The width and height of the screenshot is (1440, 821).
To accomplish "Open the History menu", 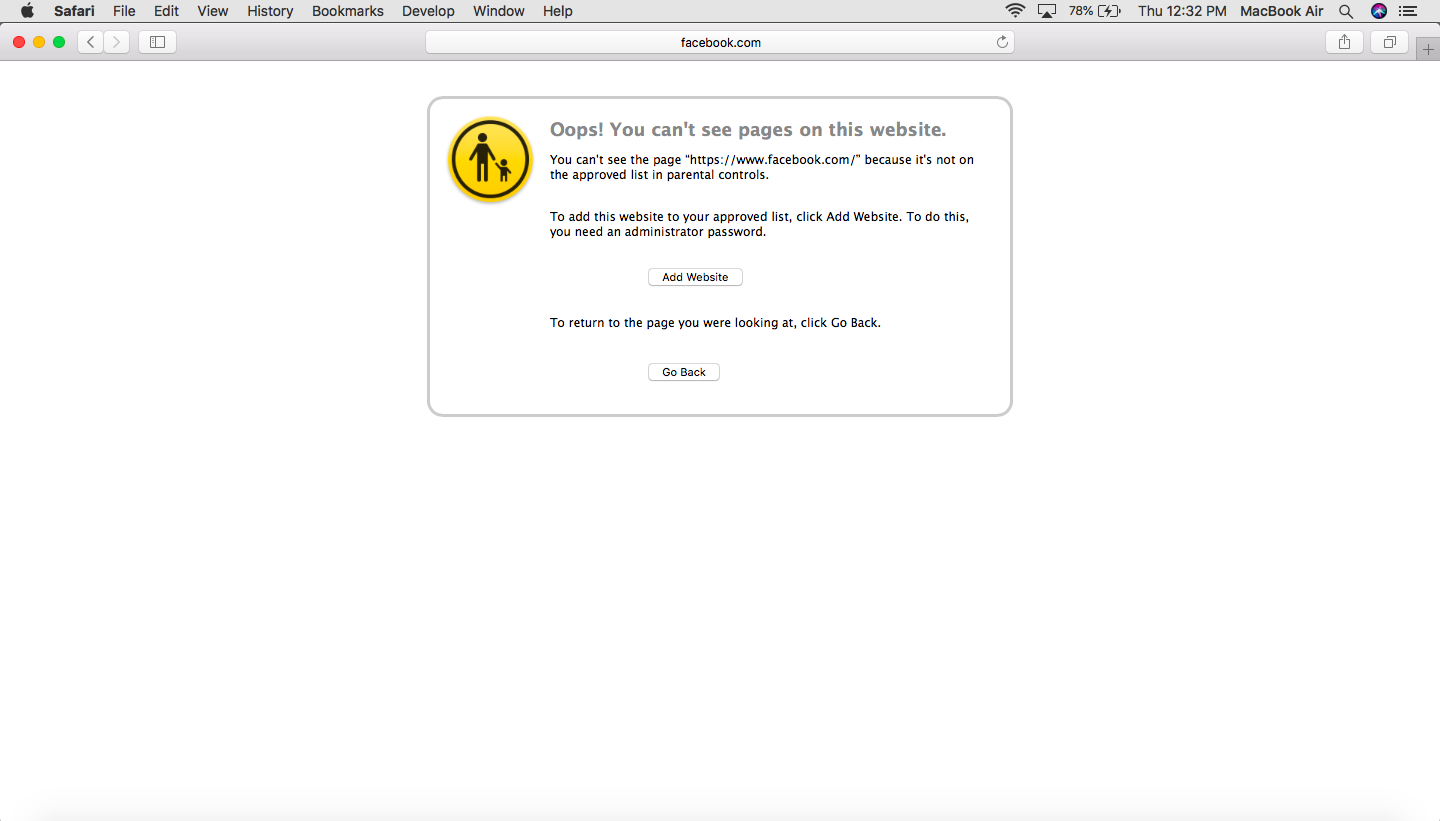I will [270, 11].
